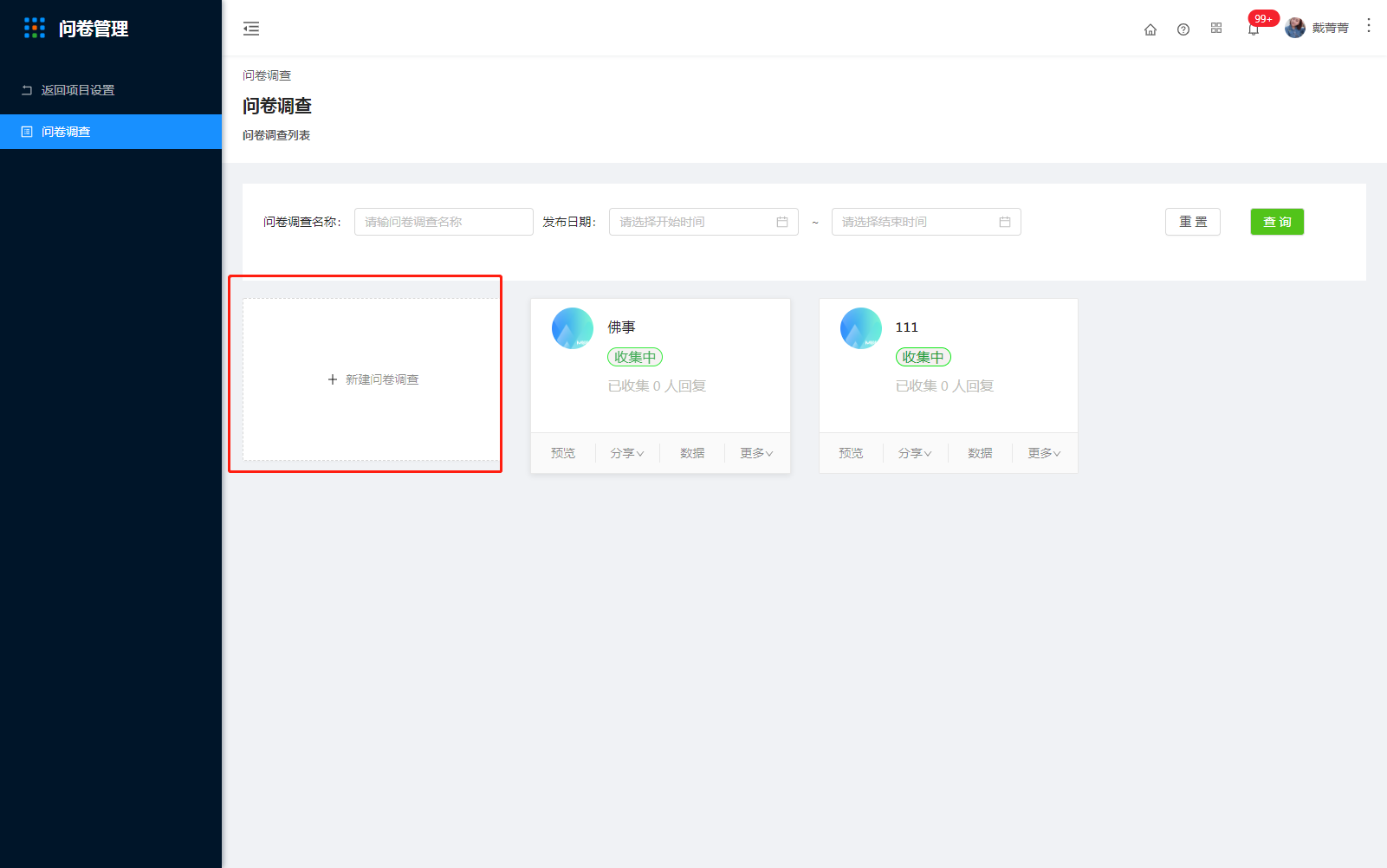Click 已收集 0 人回复 on 佛事 card

point(657,385)
